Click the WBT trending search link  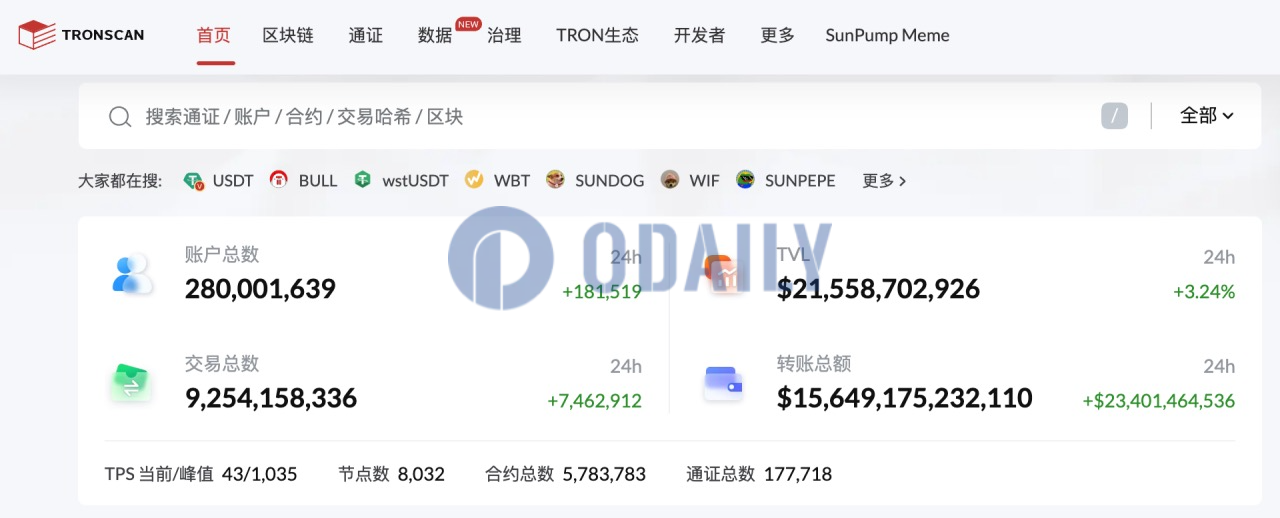coord(512,181)
